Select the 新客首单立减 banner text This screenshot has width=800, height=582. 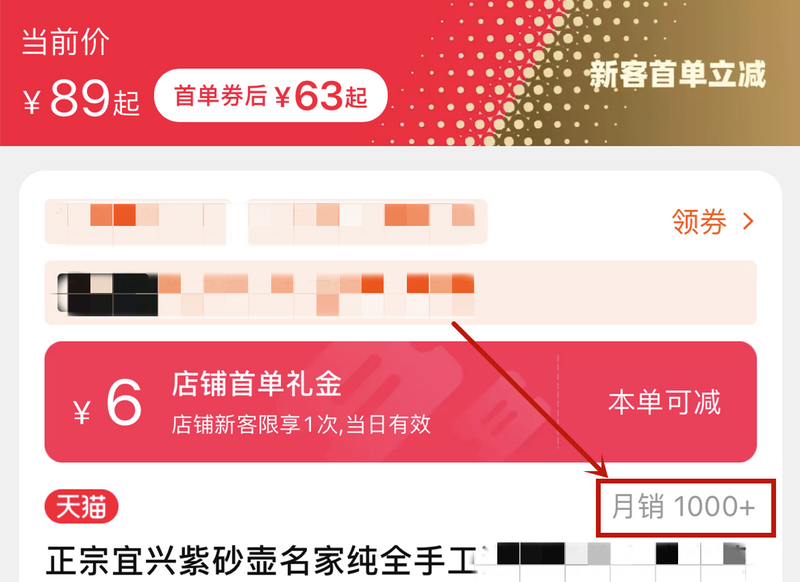(x=677, y=74)
